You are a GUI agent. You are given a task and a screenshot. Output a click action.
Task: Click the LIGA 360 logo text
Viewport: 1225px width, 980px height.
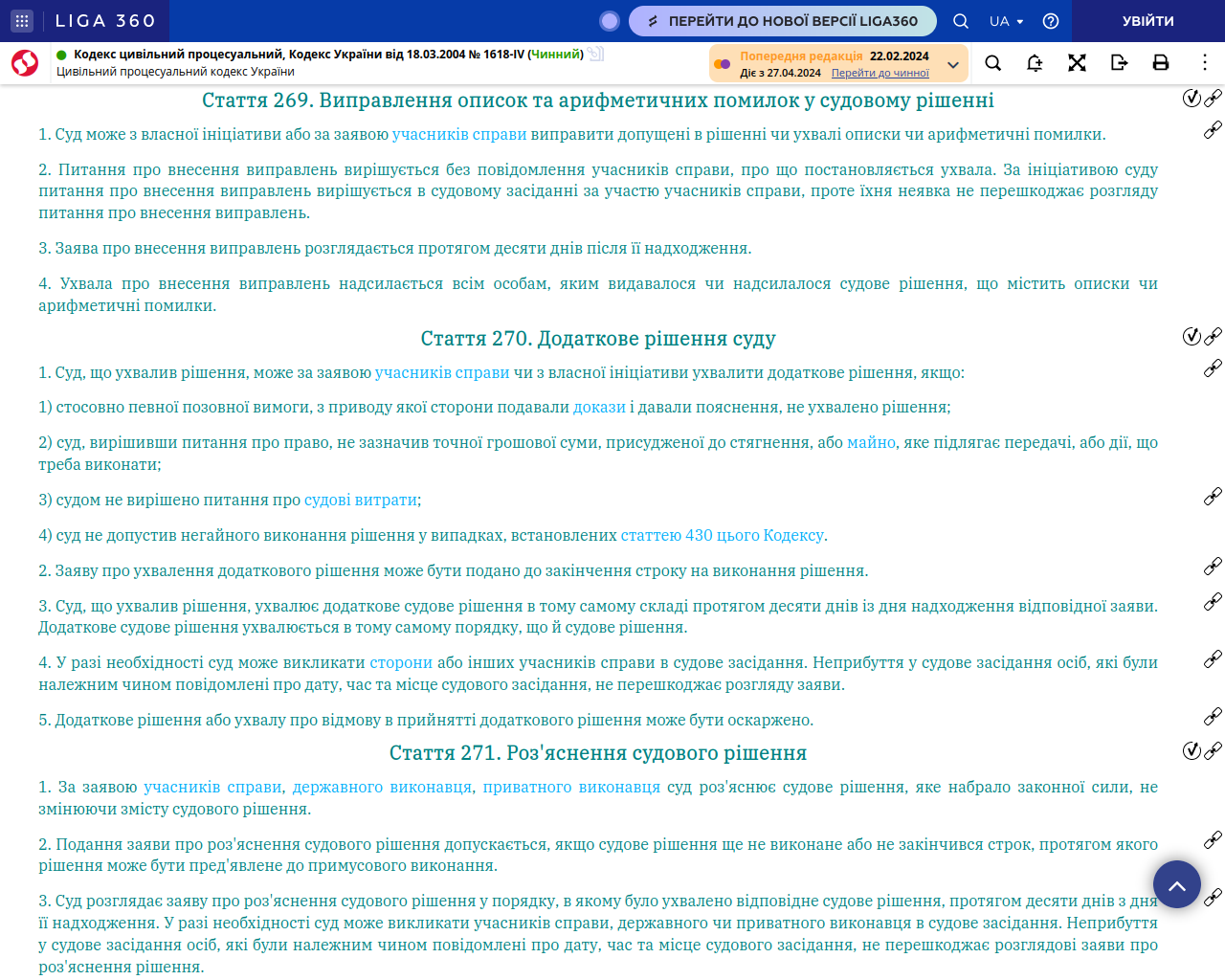pyautogui.click(x=105, y=21)
